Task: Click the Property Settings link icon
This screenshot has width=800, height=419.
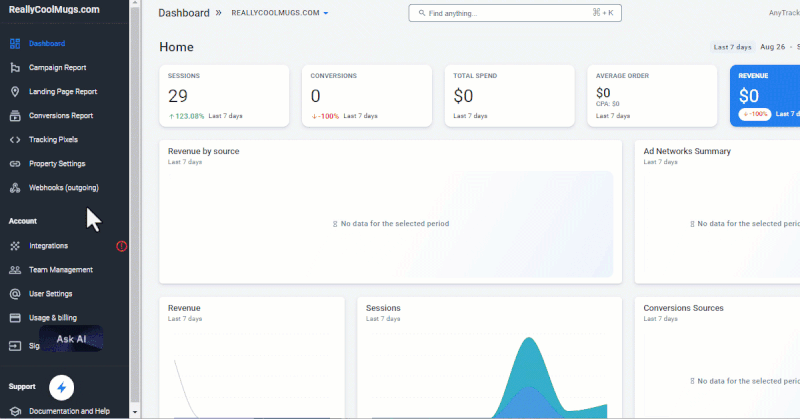Action: tap(15, 164)
